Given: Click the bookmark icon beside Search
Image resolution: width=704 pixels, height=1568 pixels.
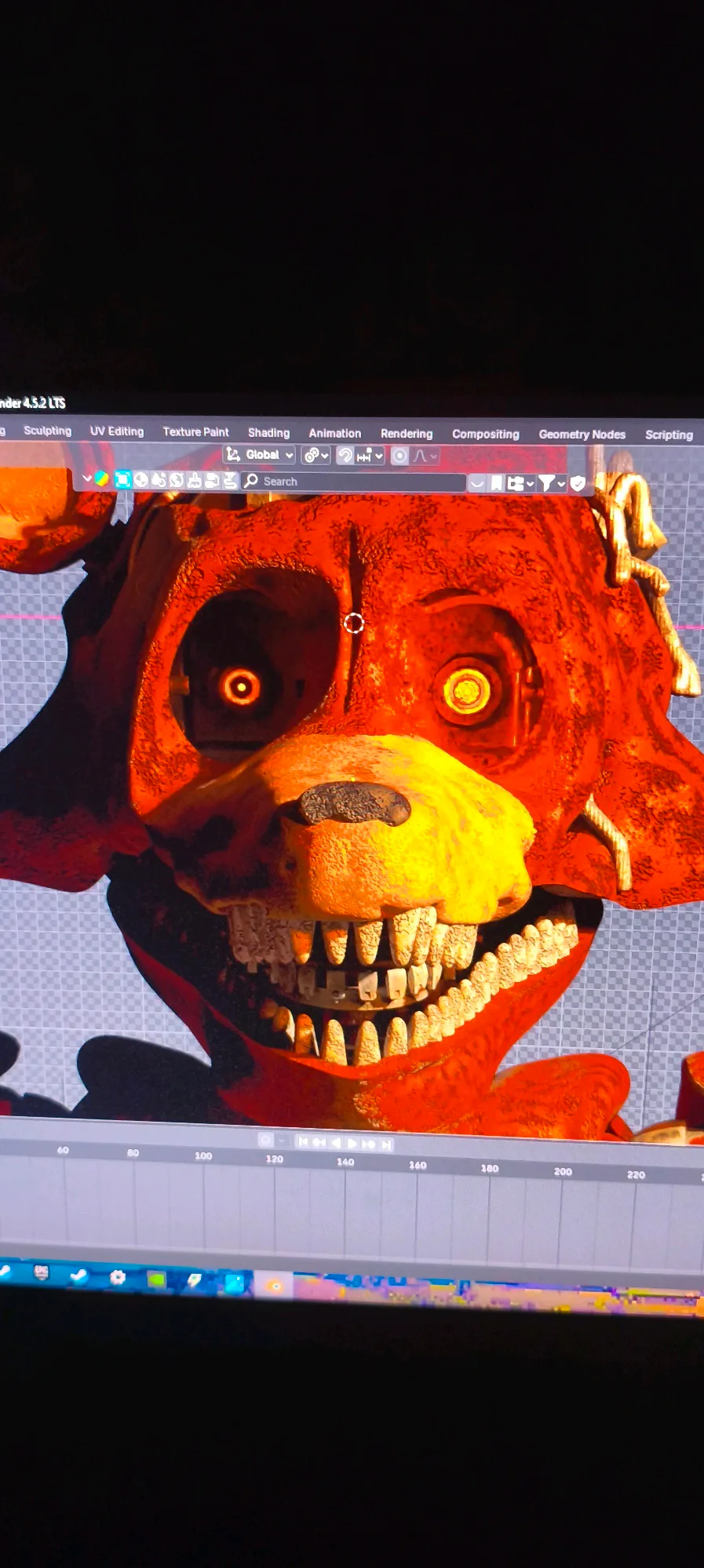Looking at the screenshot, I should click(x=497, y=483).
